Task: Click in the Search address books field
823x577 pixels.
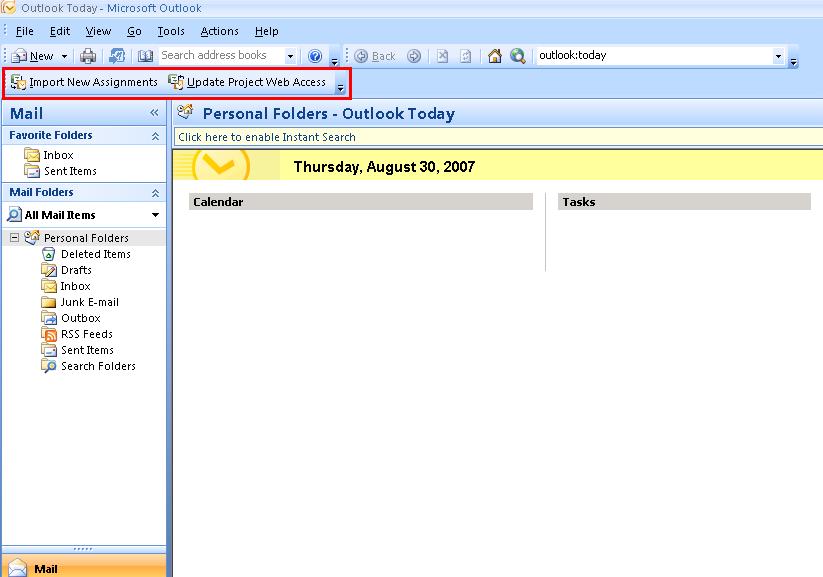Action: point(221,56)
